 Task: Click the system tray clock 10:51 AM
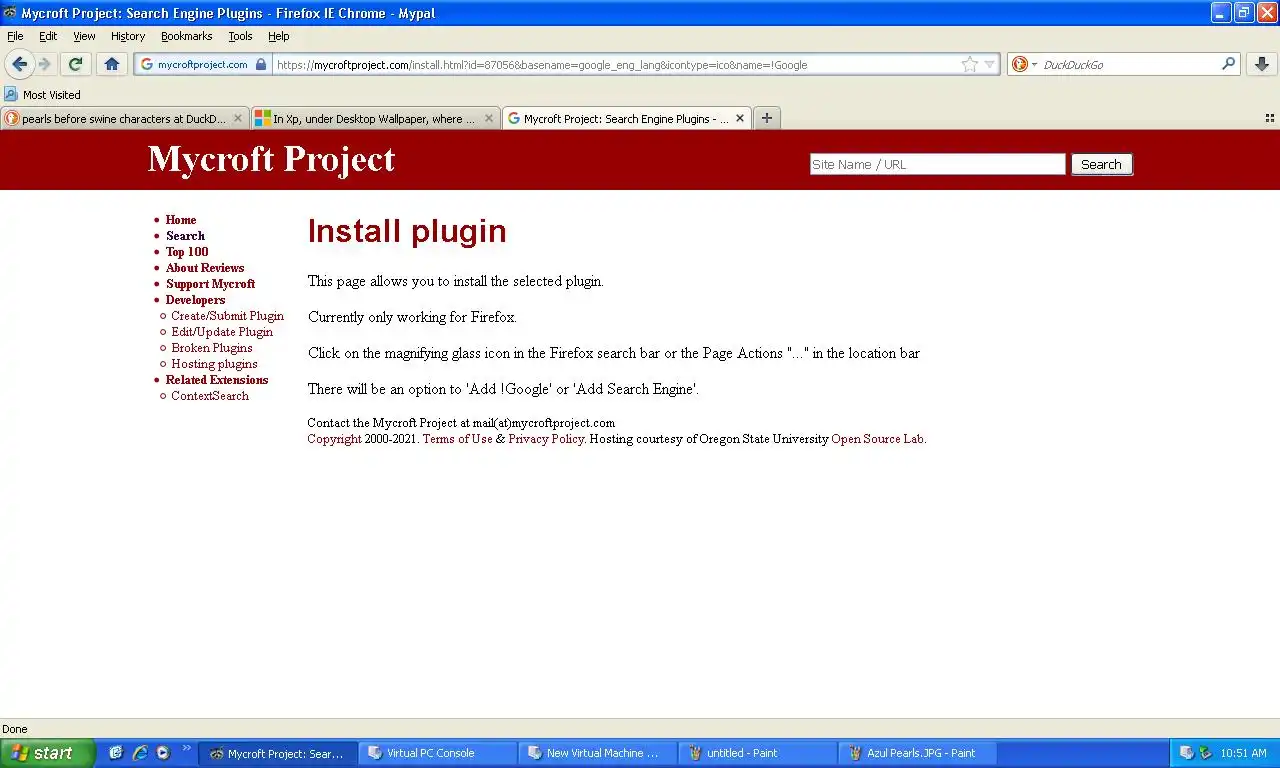pos(1244,753)
